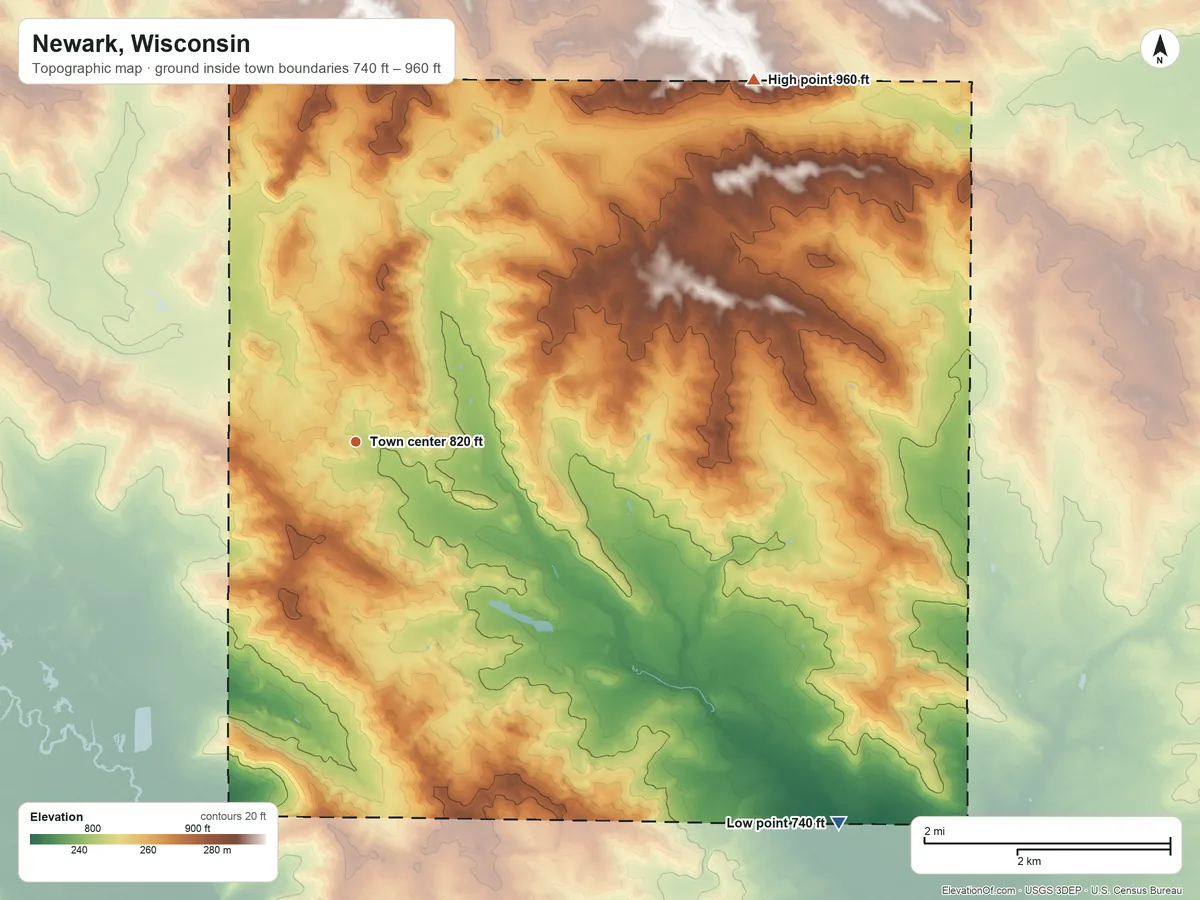
Task: Click the 'Low point 740 ft' label
Action: [775, 823]
